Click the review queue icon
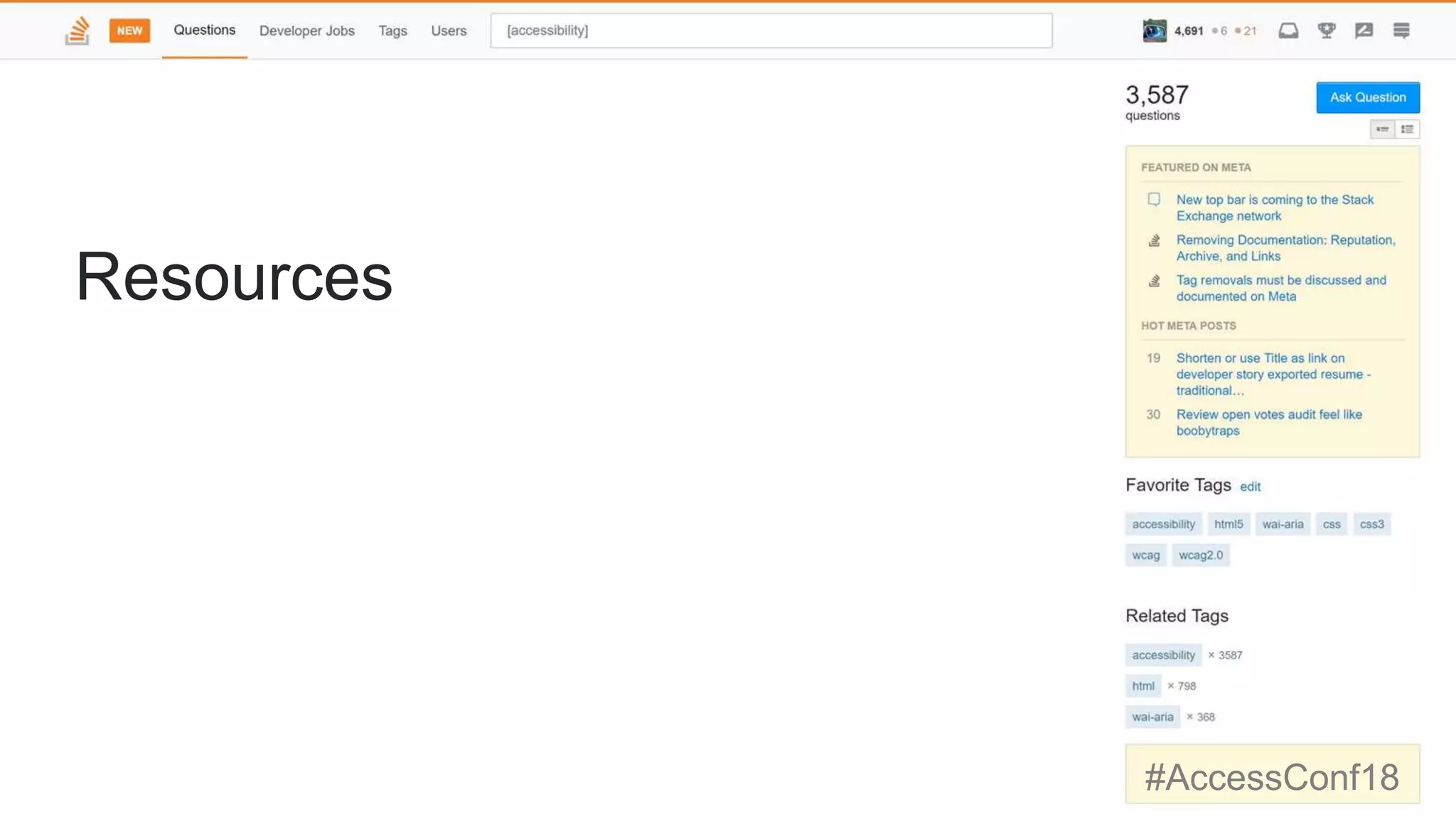Viewport: 1456px width, 819px height. 1364,31
